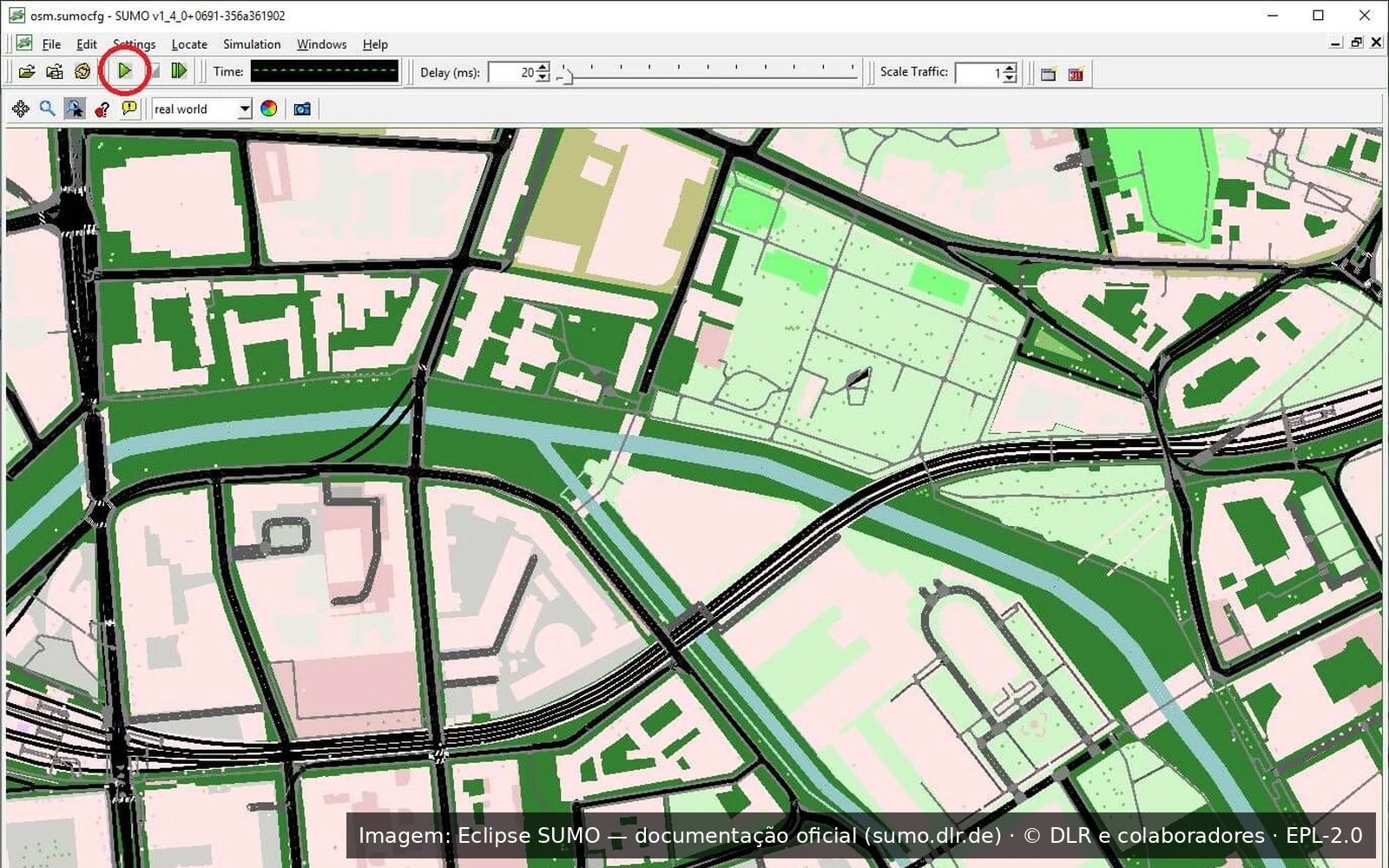Click the Open Network icon
This screenshot has height=868, width=1389.
point(55,72)
